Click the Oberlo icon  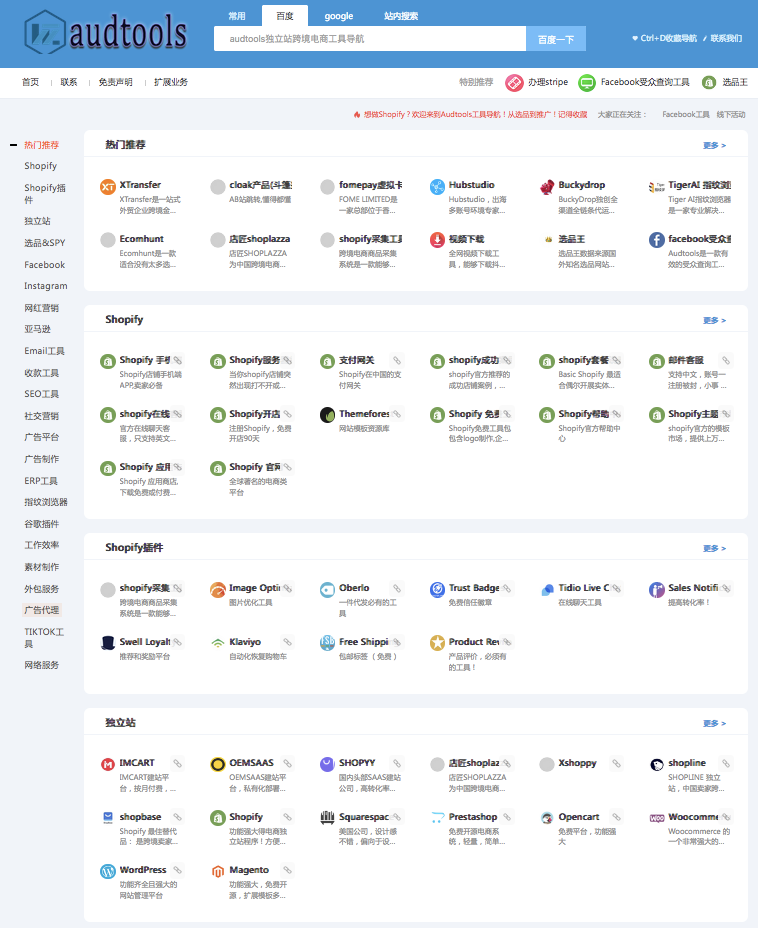click(327, 589)
